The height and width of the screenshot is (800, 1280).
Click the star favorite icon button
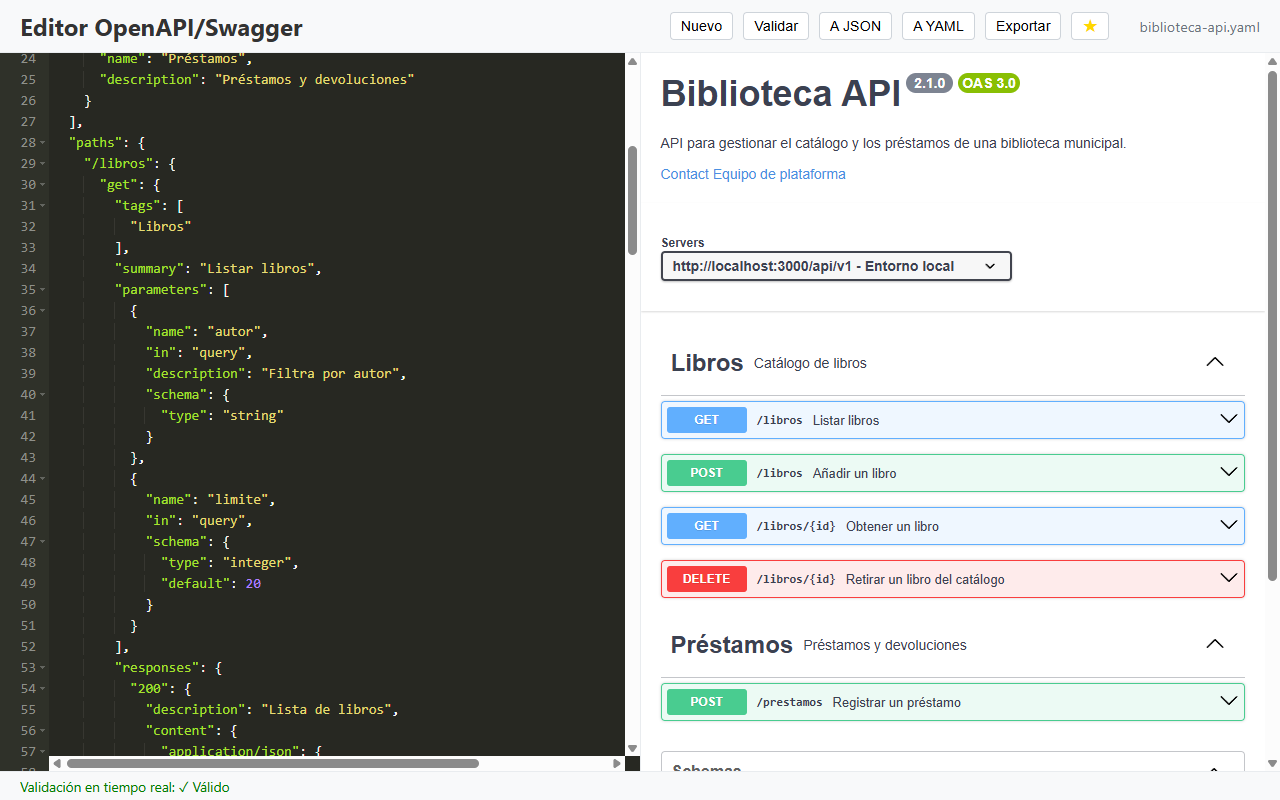tap(1090, 26)
